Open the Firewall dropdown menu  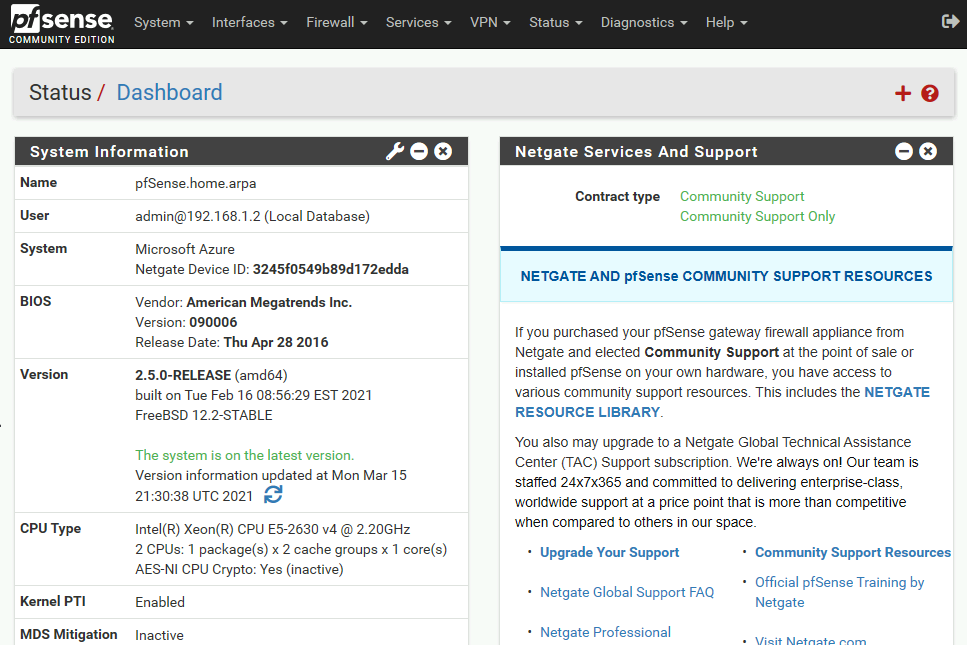[337, 23]
